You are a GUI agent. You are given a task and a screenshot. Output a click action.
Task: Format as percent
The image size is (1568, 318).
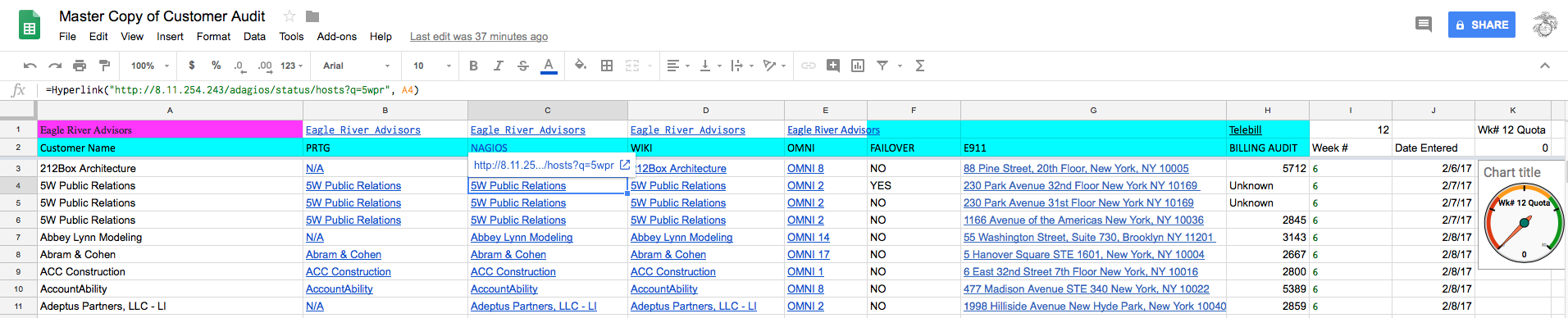pos(216,66)
